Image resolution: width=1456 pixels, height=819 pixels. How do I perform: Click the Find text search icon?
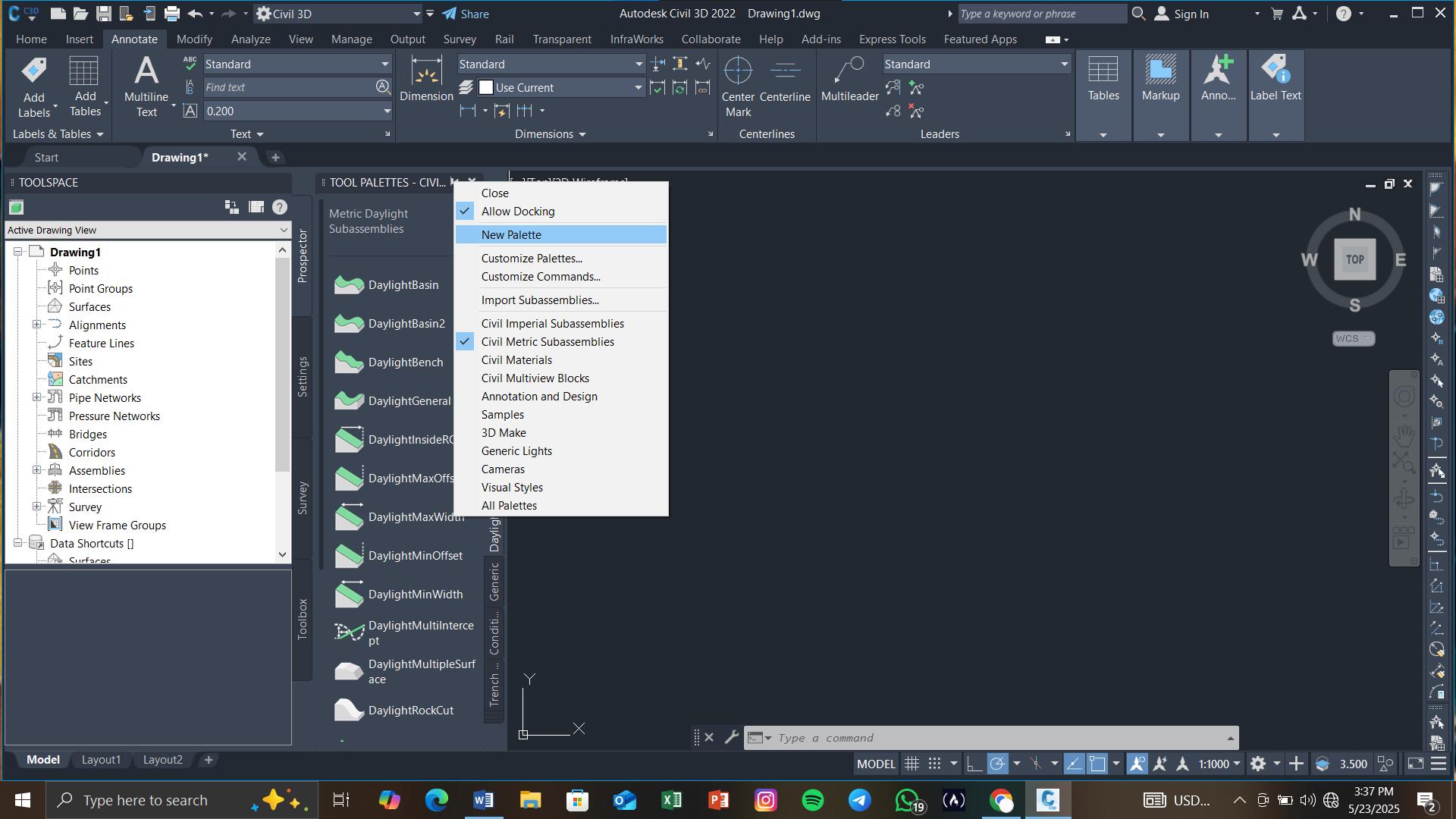pyautogui.click(x=383, y=87)
